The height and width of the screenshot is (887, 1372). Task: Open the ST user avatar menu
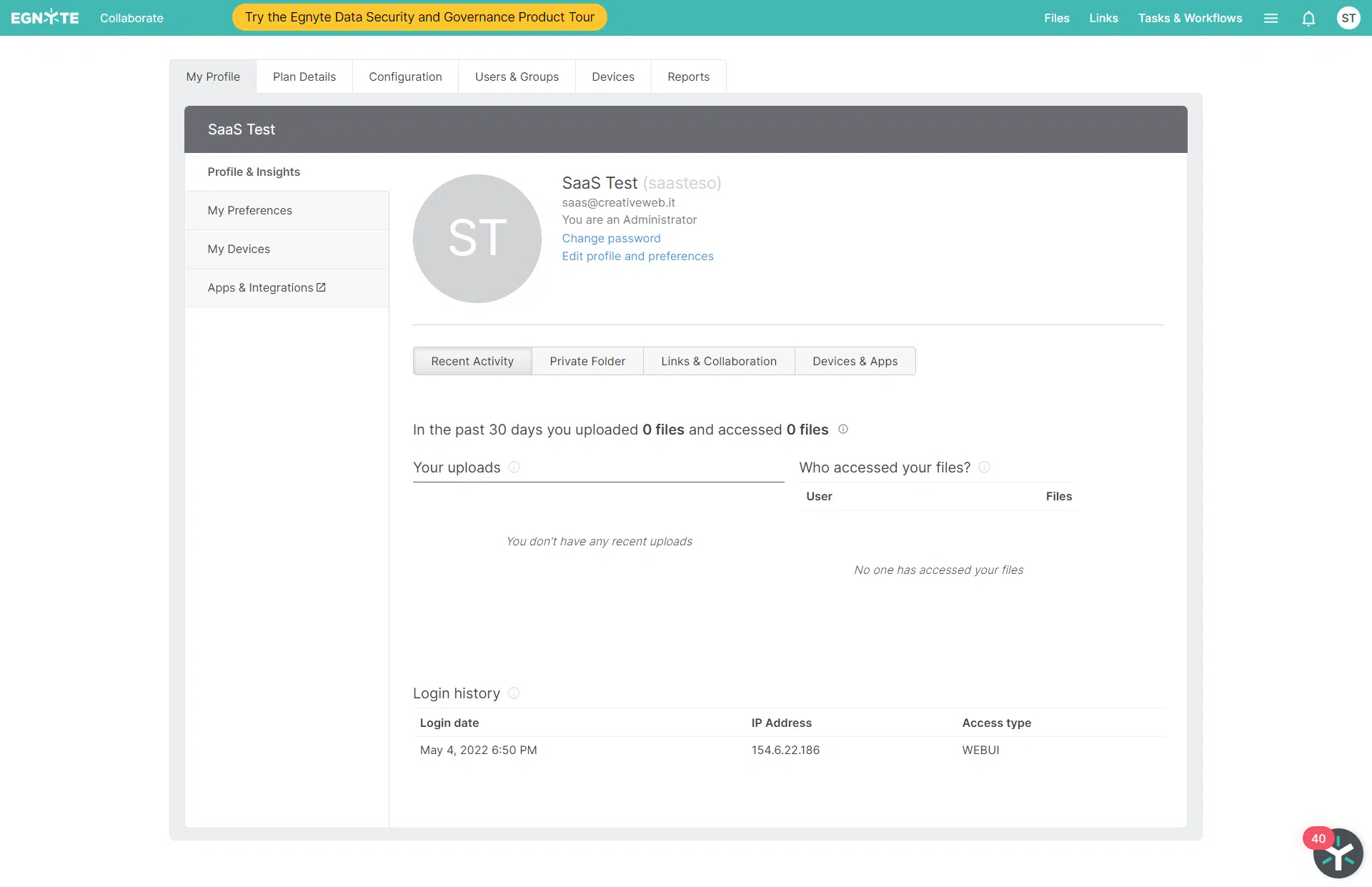point(1348,19)
